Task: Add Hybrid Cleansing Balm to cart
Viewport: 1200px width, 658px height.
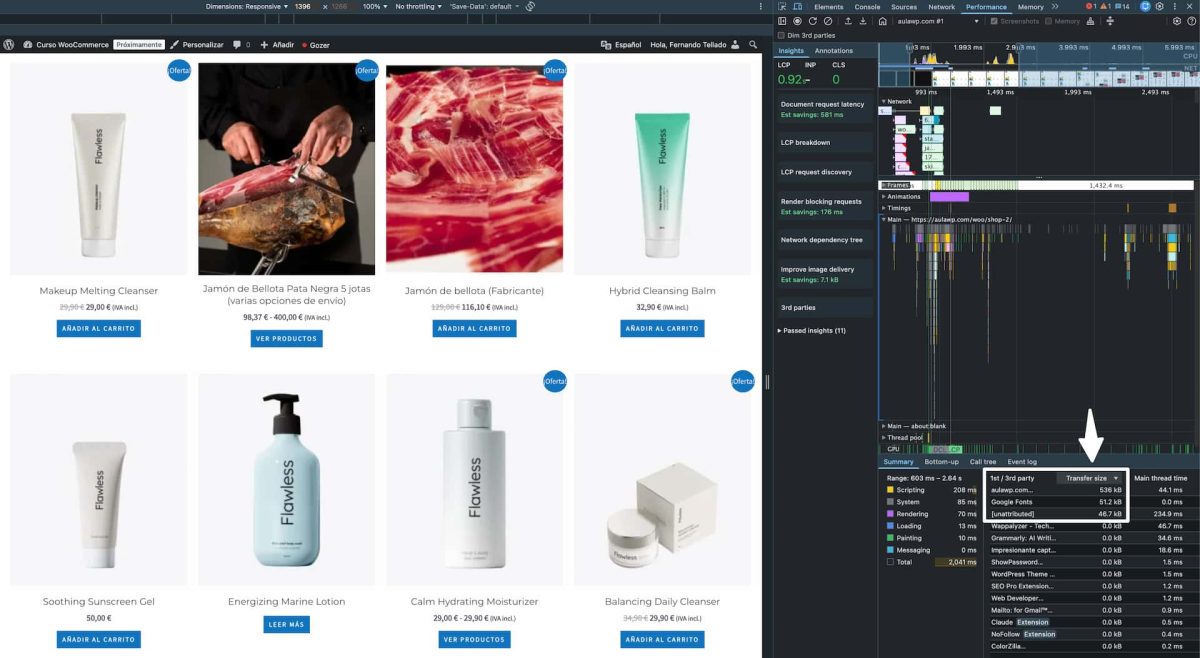Action: click(x=662, y=328)
